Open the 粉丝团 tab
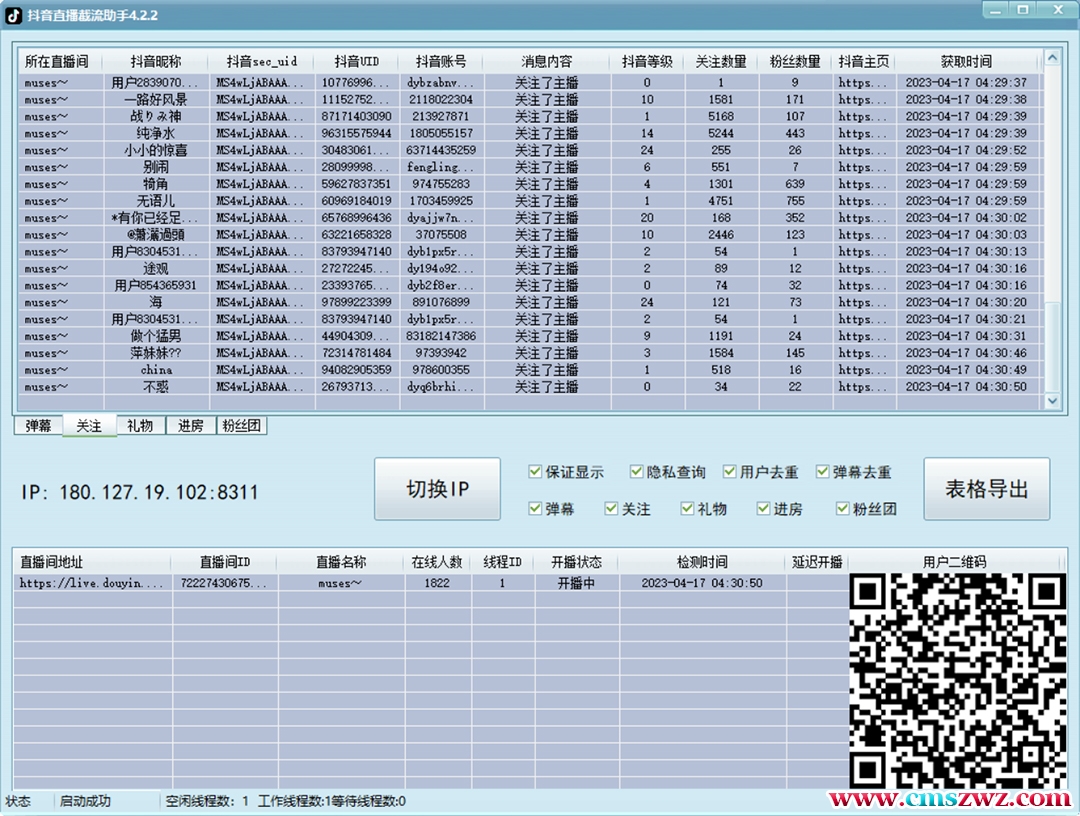1080x816 pixels. click(242, 426)
